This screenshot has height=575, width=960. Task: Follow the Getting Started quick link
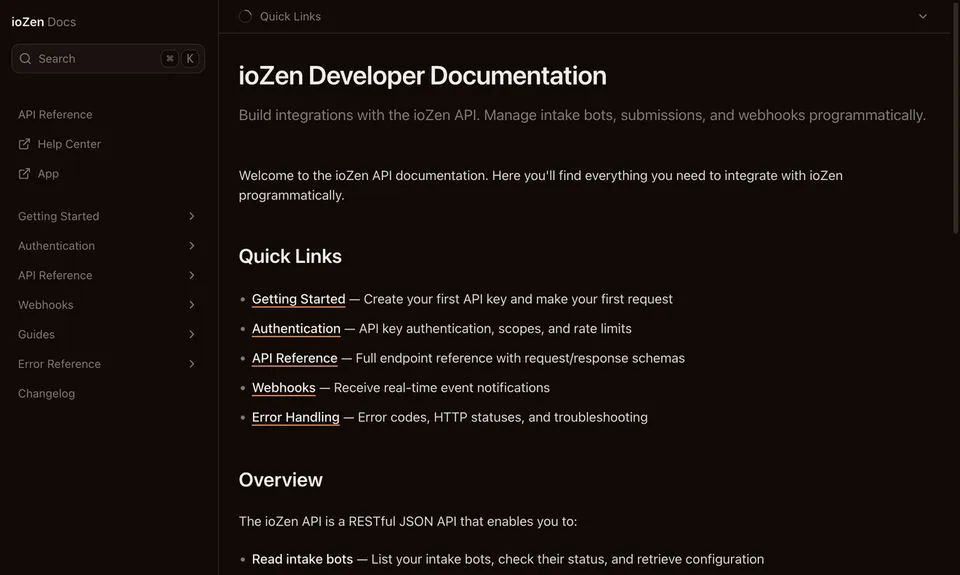click(299, 299)
